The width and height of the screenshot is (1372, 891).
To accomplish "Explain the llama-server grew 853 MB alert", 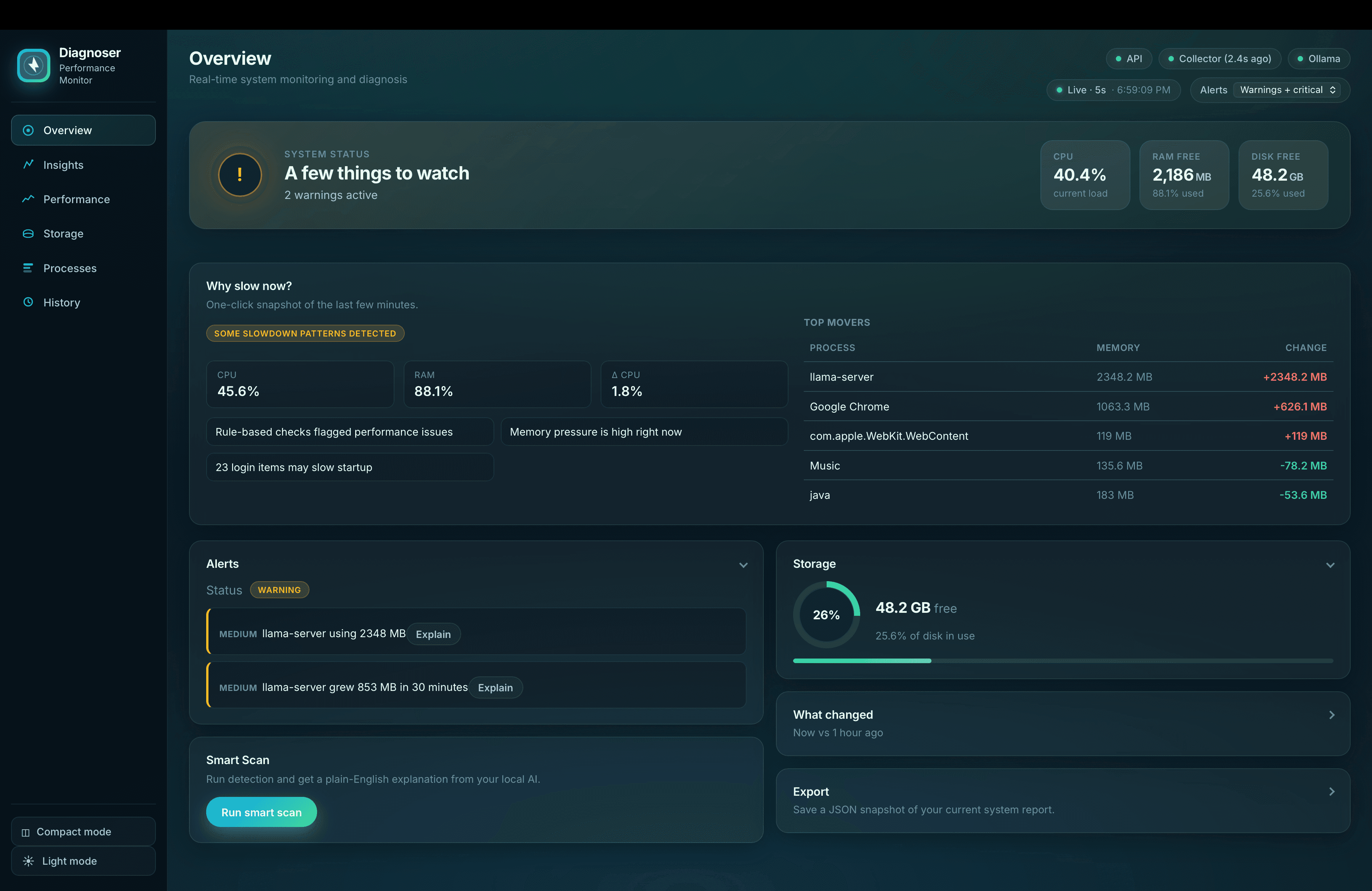I will click(495, 687).
